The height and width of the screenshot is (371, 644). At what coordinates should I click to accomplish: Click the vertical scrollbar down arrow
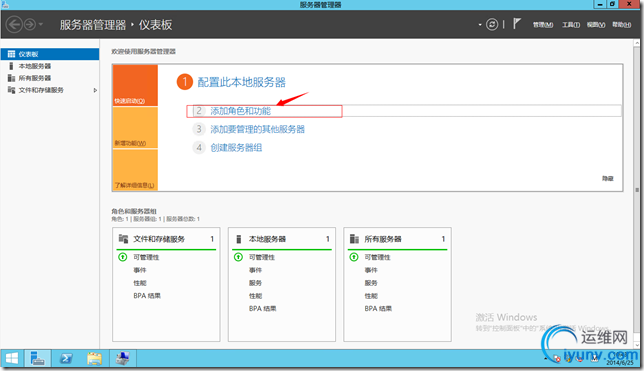tap(637, 345)
